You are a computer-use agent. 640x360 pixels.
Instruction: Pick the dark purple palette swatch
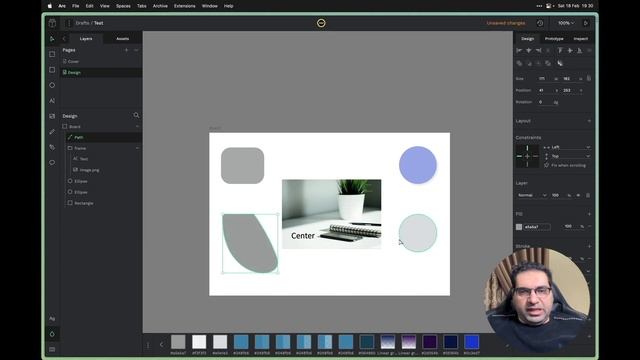click(430, 342)
